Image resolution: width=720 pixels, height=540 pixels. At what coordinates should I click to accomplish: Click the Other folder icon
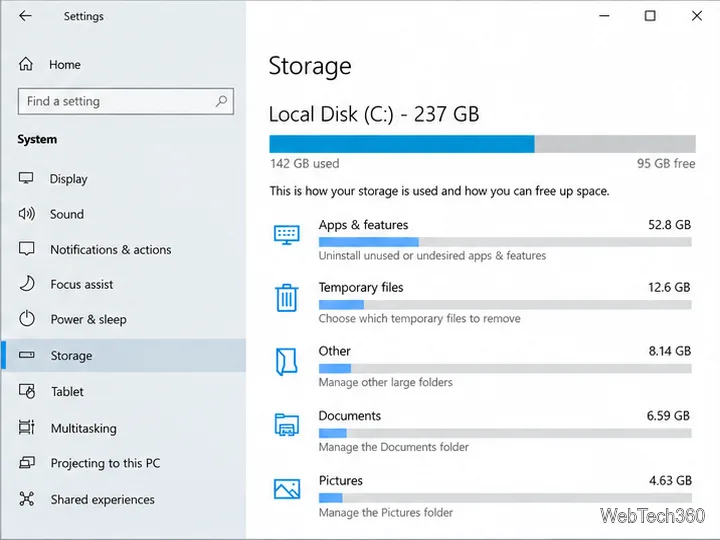pyautogui.click(x=287, y=361)
